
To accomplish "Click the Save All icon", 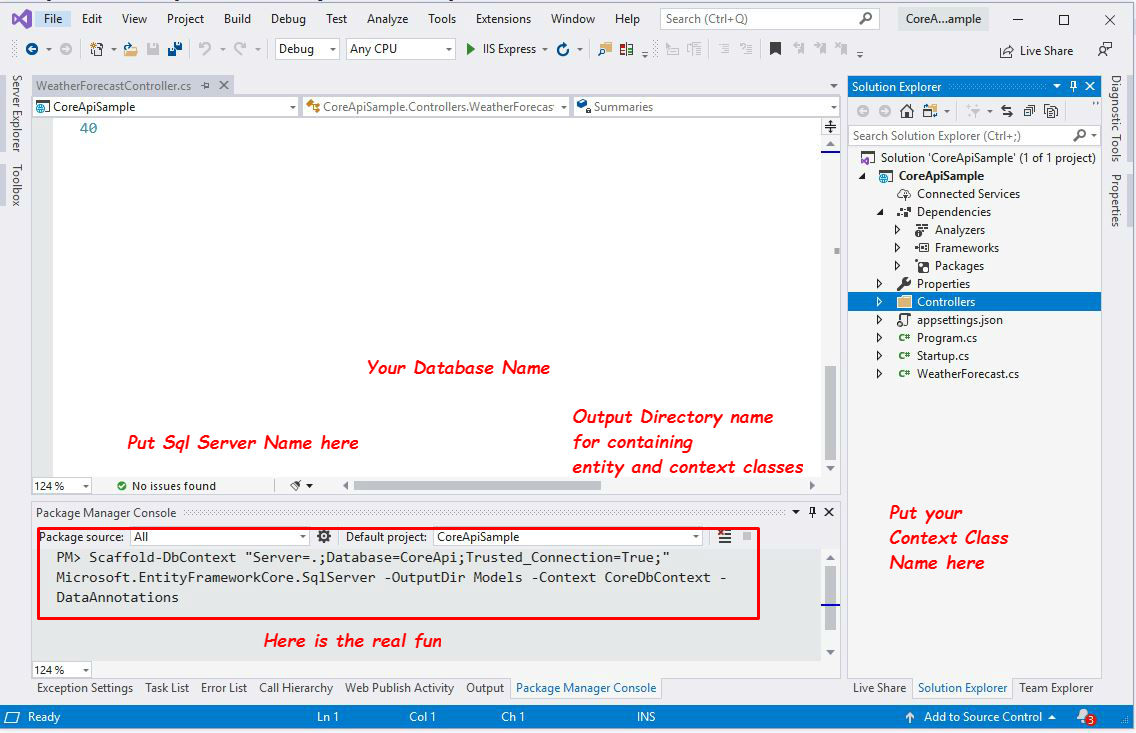I will click(175, 49).
